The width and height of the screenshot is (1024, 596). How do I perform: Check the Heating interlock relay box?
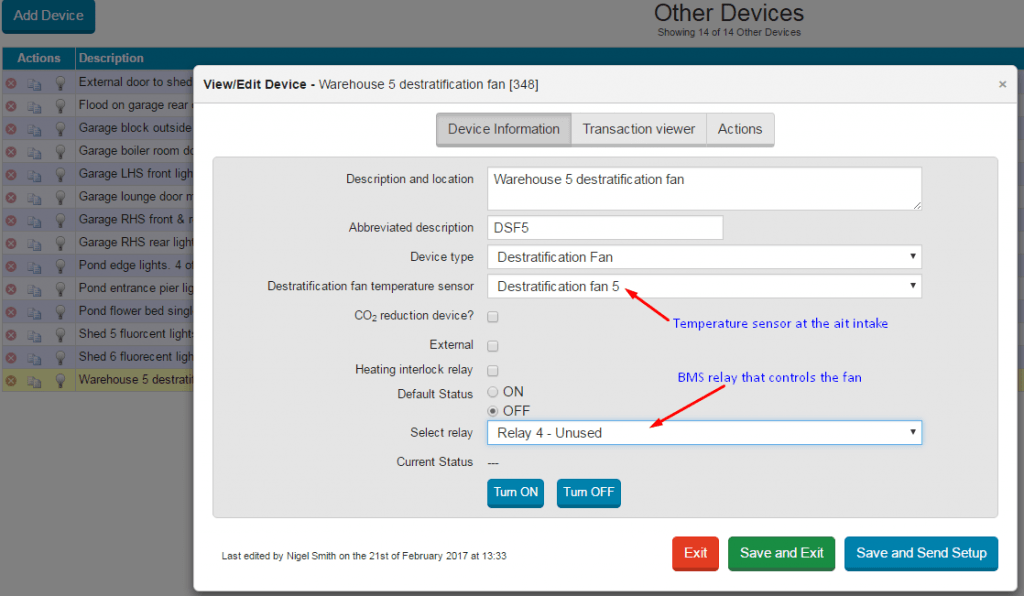(x=493, y=371)
